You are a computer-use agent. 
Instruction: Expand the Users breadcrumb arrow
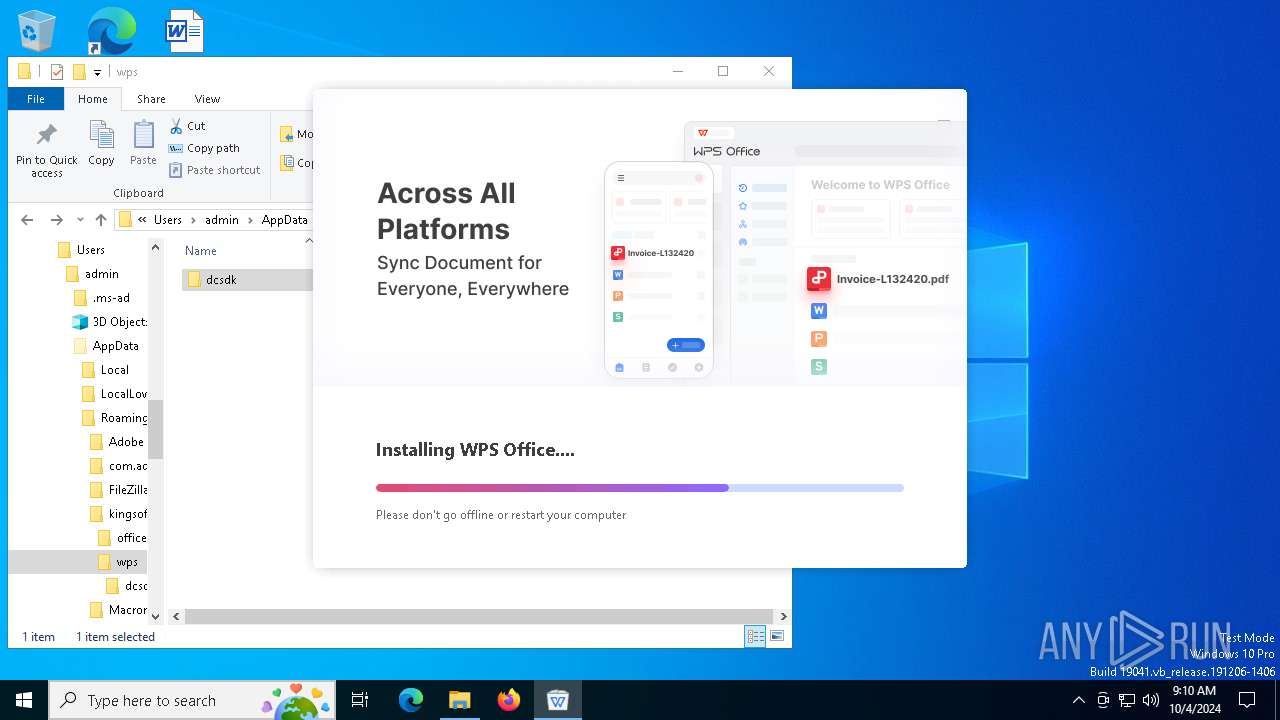[x=194, y=220]
